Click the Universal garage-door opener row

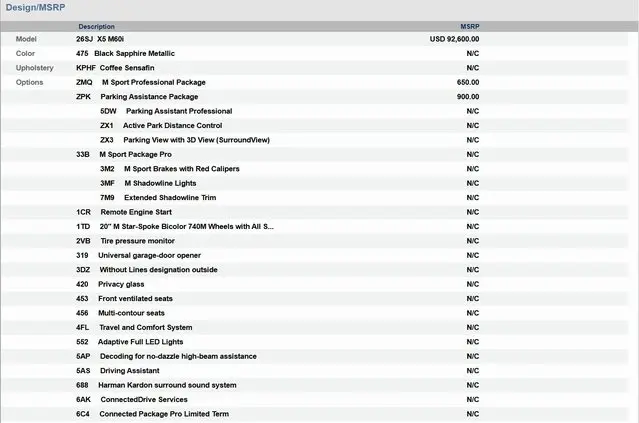(149, 256)
